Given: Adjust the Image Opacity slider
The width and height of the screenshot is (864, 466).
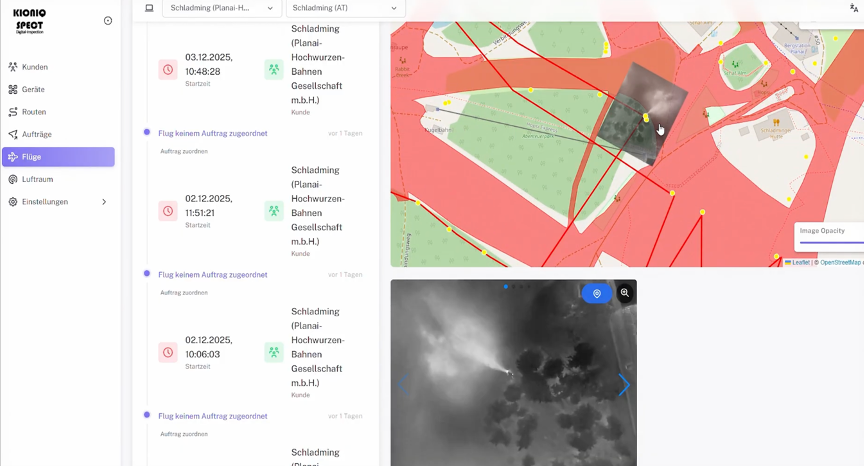Looking at the screenshot, I should point(830,242).
